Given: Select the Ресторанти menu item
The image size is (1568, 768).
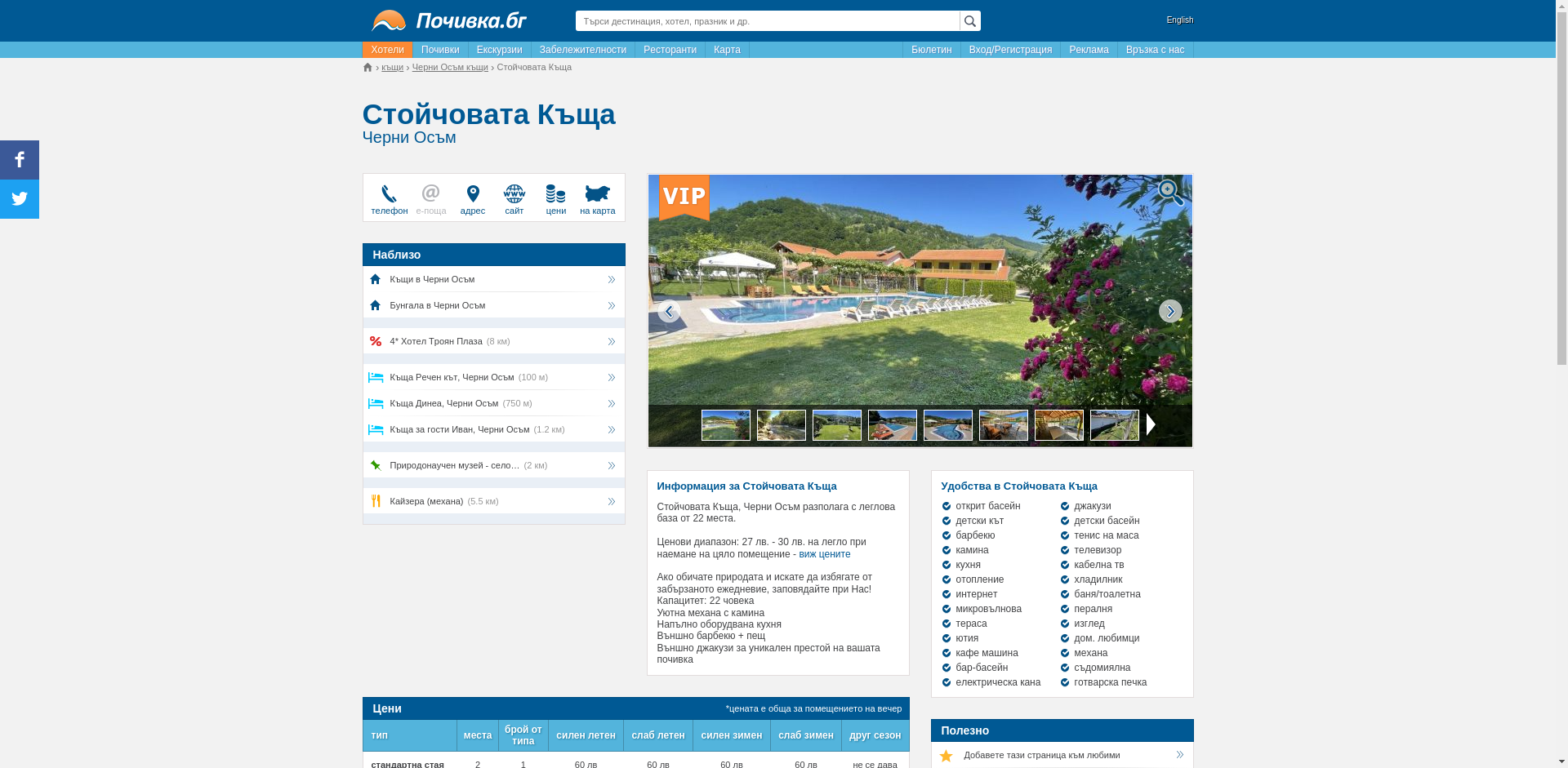Looking at the screenshot, I should pos(670,50).
